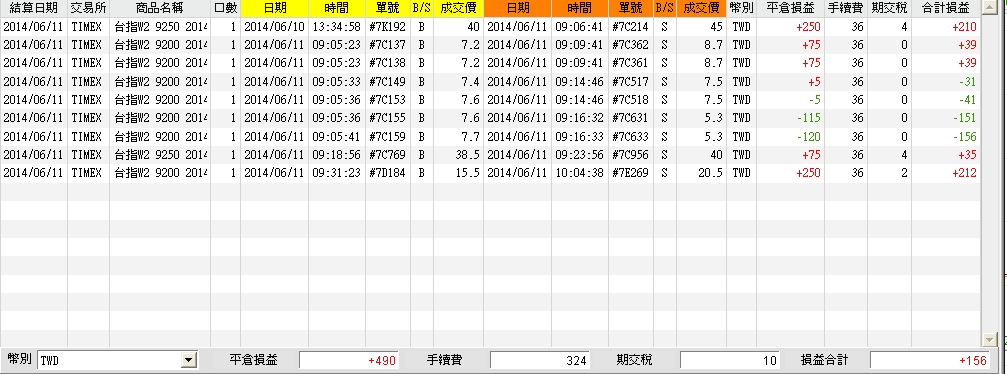The height and width of the screenshot is (374, 1007).
Task: Click sell order #7E269
Action: [x=630, y=172]
